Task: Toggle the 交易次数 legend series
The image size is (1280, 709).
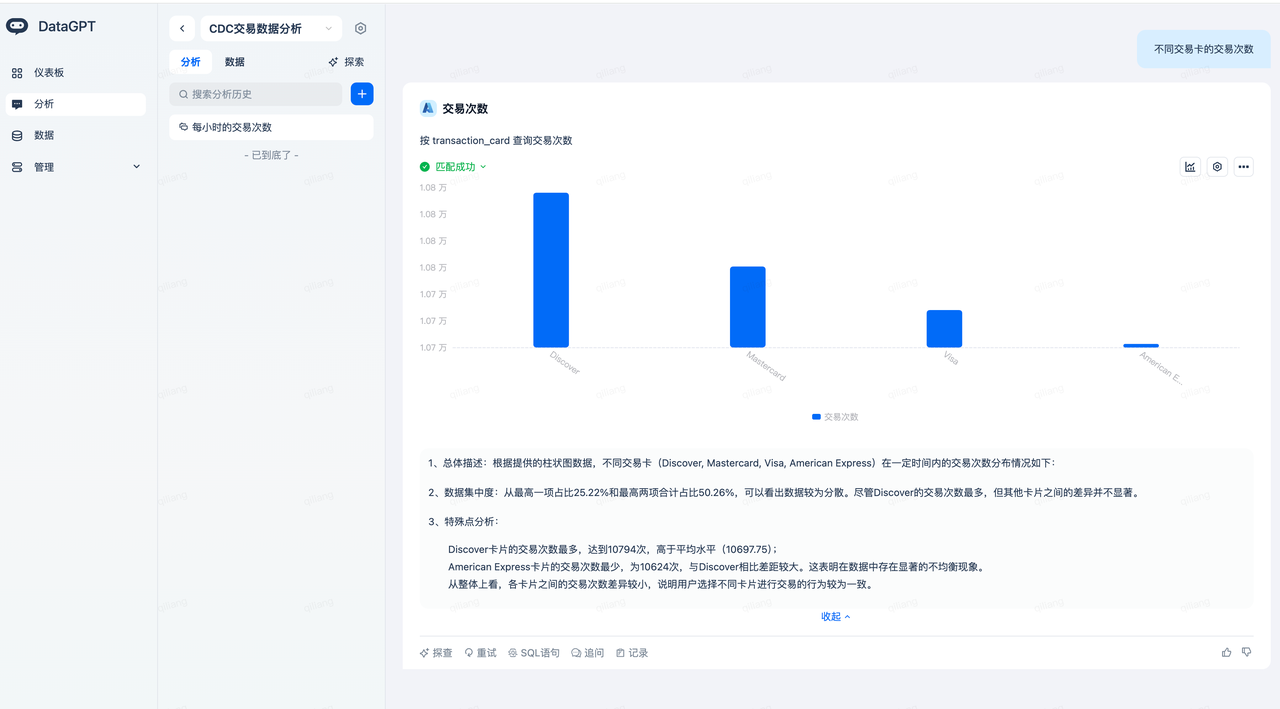Action: point(835,417)
